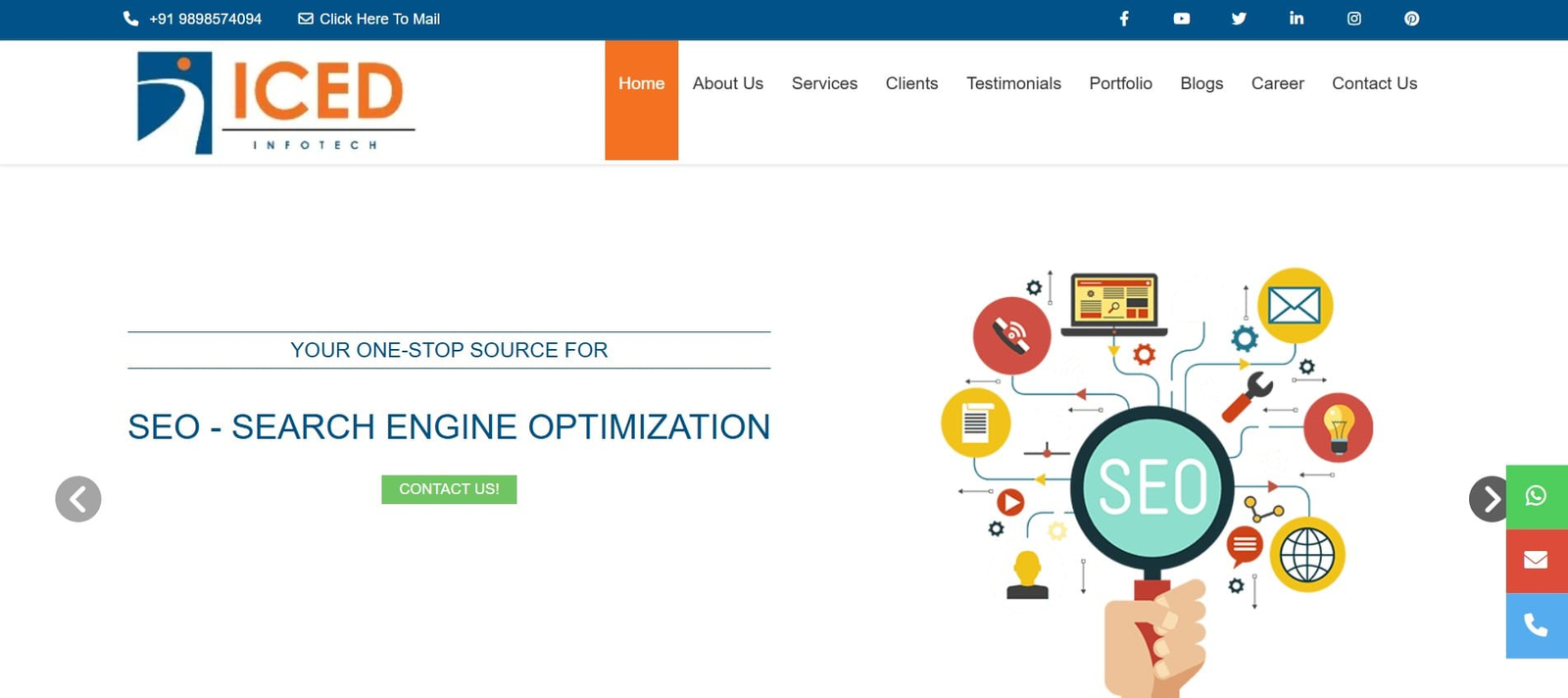Viewport: 1568px width, 698px height.
Task: Navigate to the Portfolio page
Action: (1120, 84)
